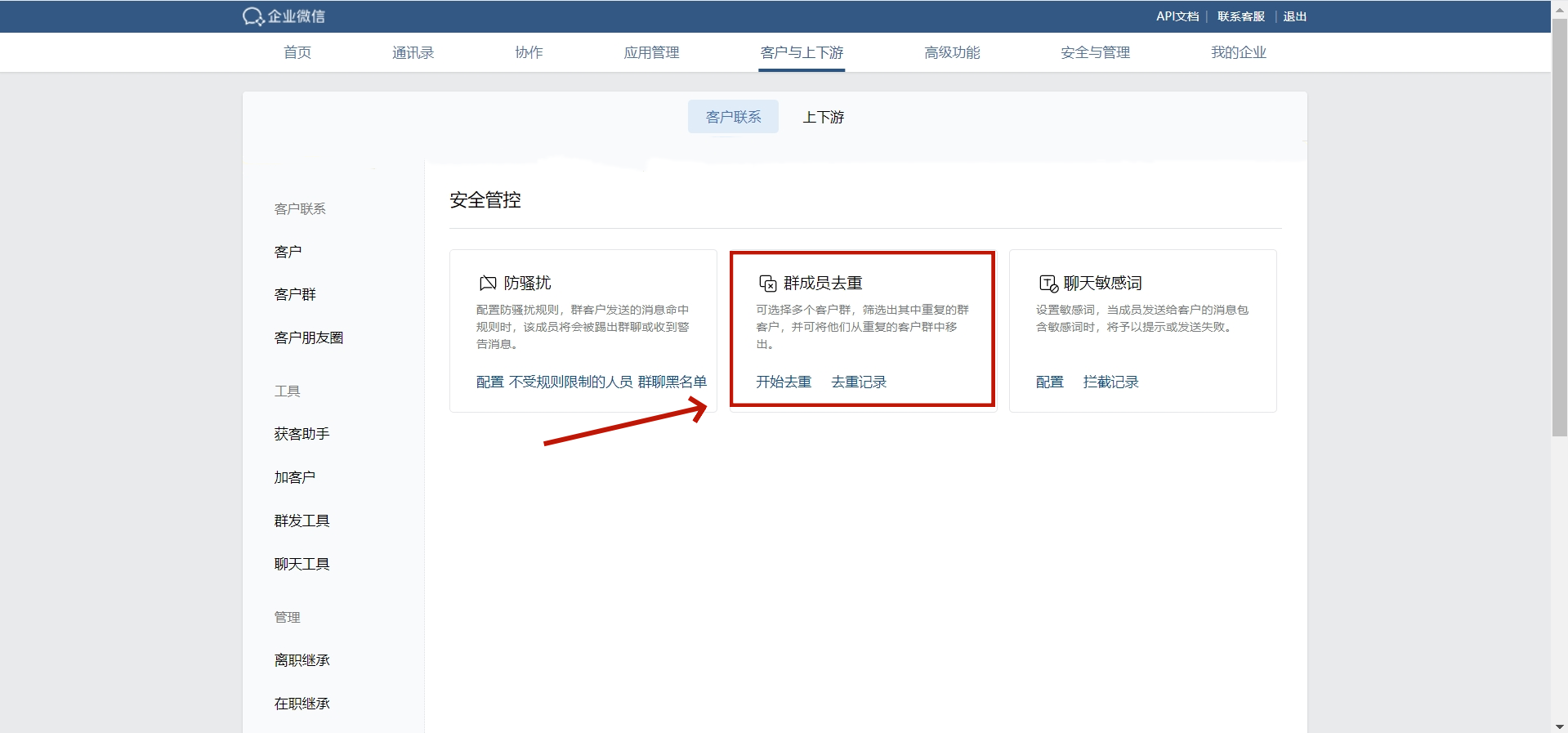Open 群发工具 in the sidebar
This screenshot has width=1568, height=733.
(x=302, y=521)
